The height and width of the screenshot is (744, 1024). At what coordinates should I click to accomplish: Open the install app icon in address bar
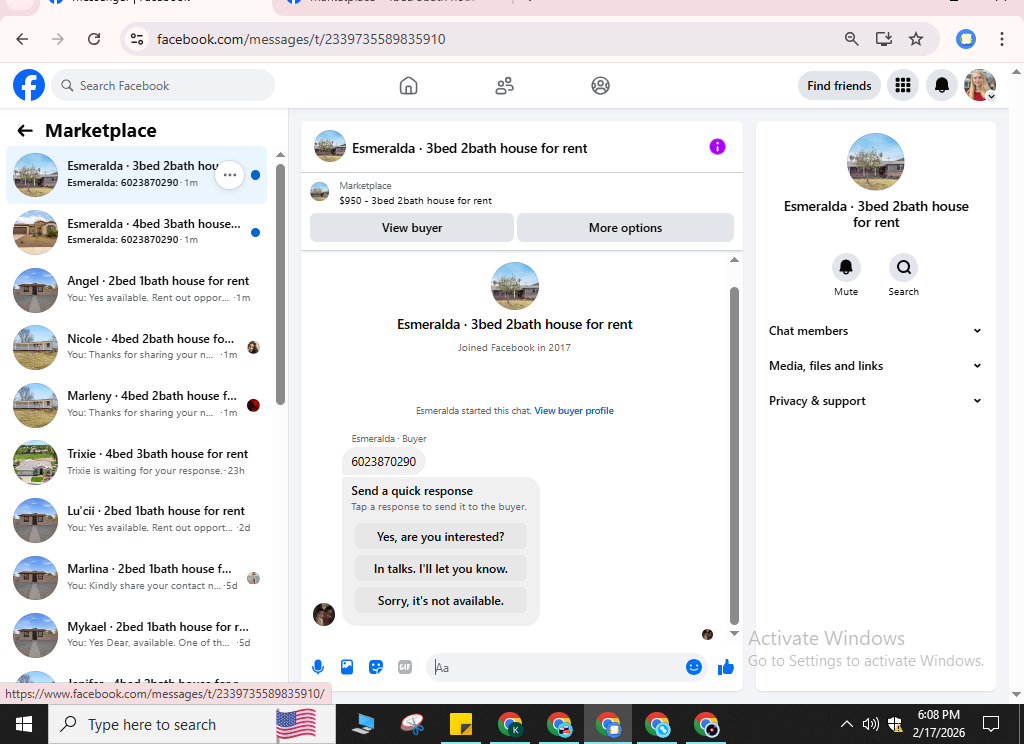click(884, 39)
